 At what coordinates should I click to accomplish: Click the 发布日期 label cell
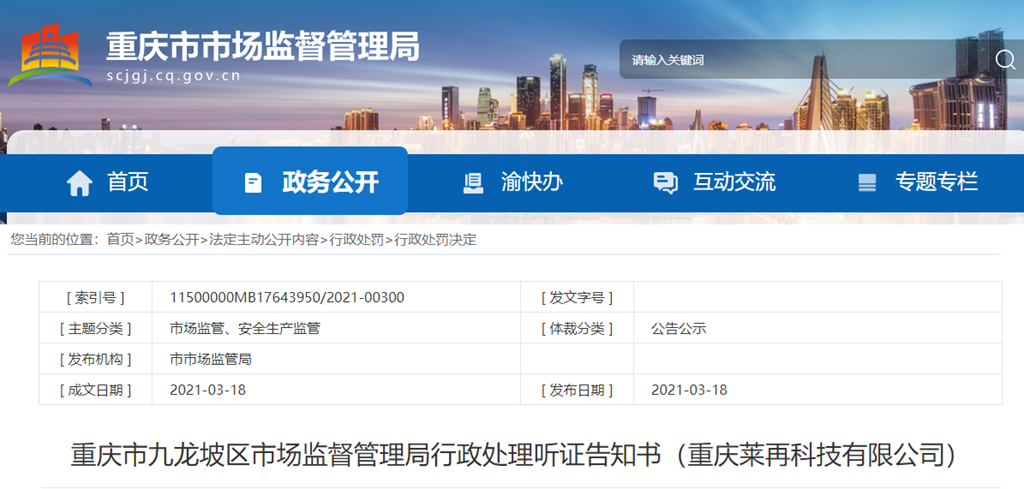(577, 390)
